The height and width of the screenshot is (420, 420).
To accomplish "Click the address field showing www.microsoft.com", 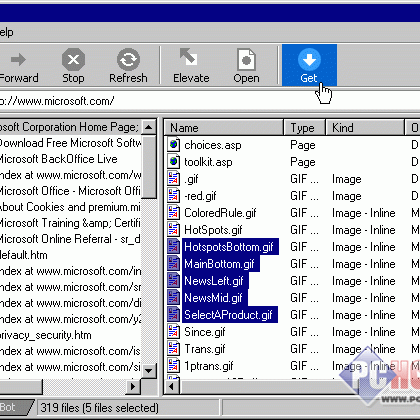I will click(x=210, y=101).
